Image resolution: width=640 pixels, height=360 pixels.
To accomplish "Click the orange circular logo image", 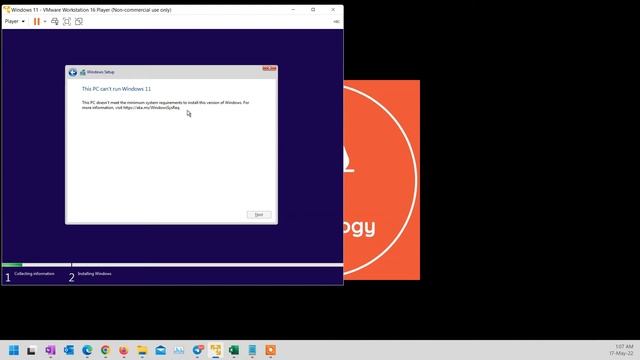I will (382, 180).
